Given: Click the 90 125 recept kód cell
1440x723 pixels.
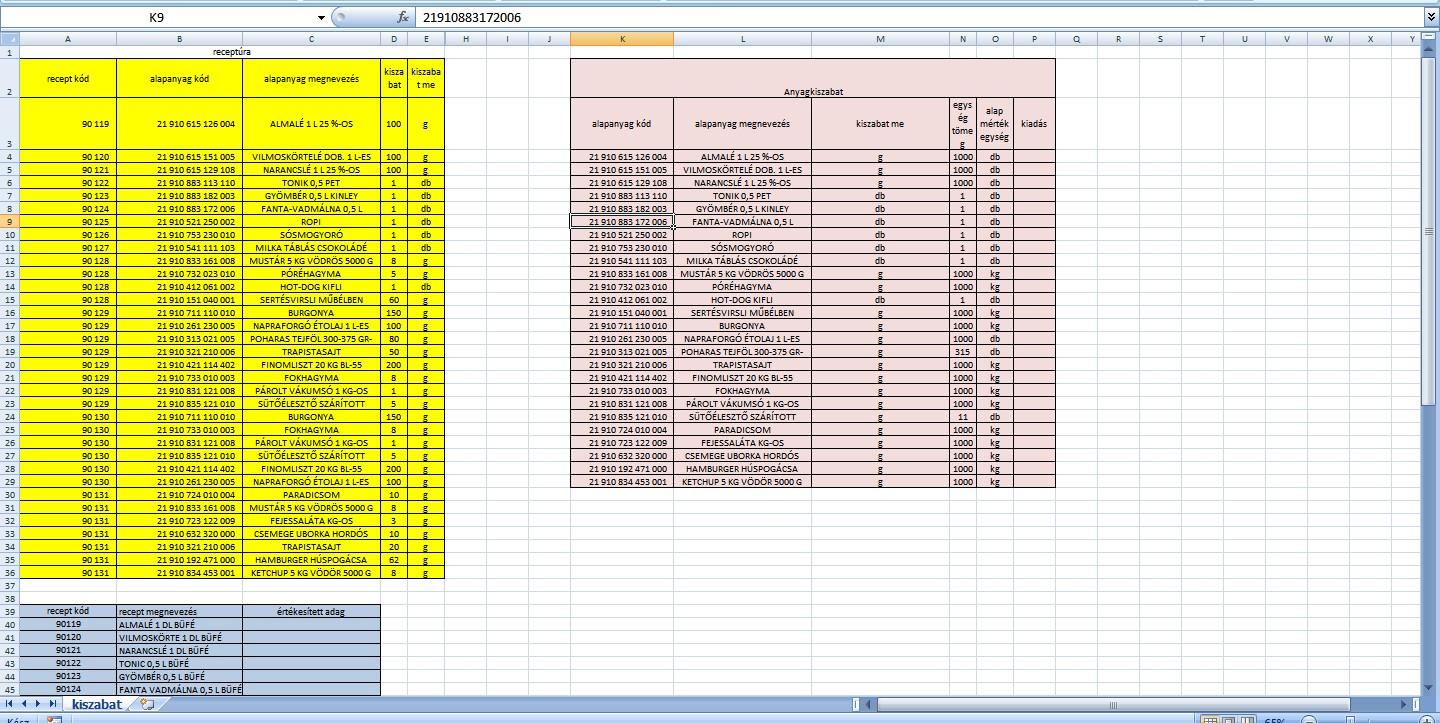Looking at the screenshot, I should tap(67, 222).
